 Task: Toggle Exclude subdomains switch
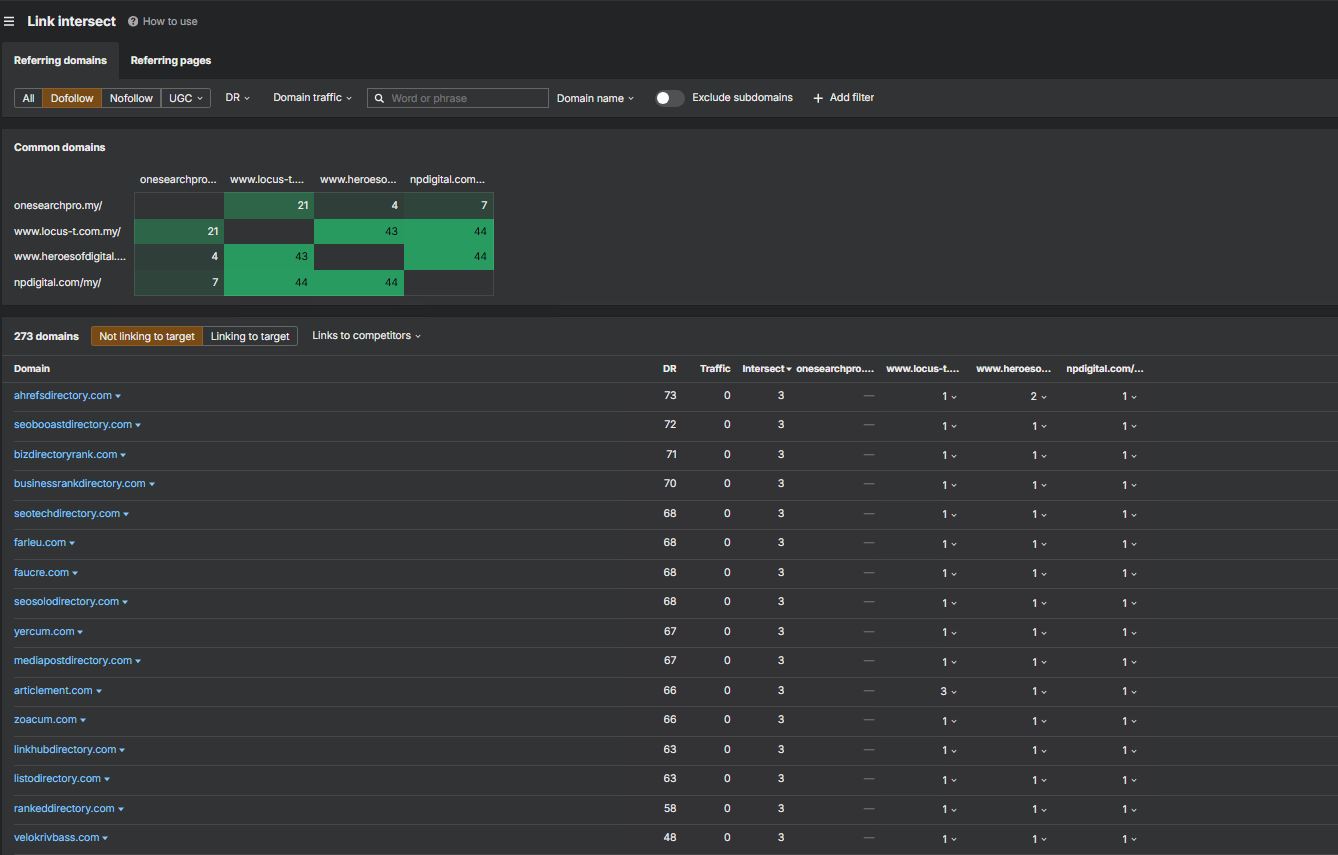(x=670, y=98)
